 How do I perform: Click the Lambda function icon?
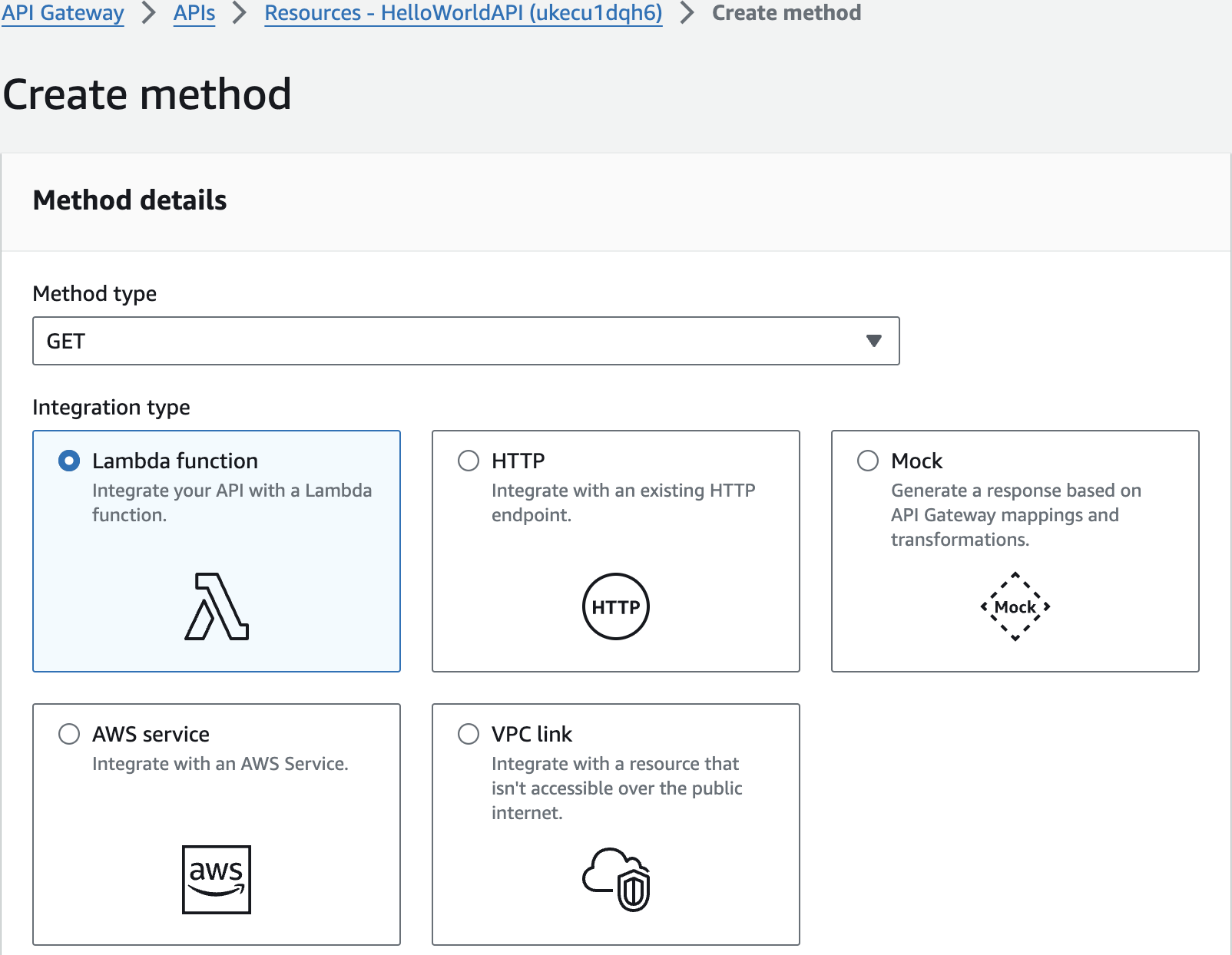[x=217, y=606]
